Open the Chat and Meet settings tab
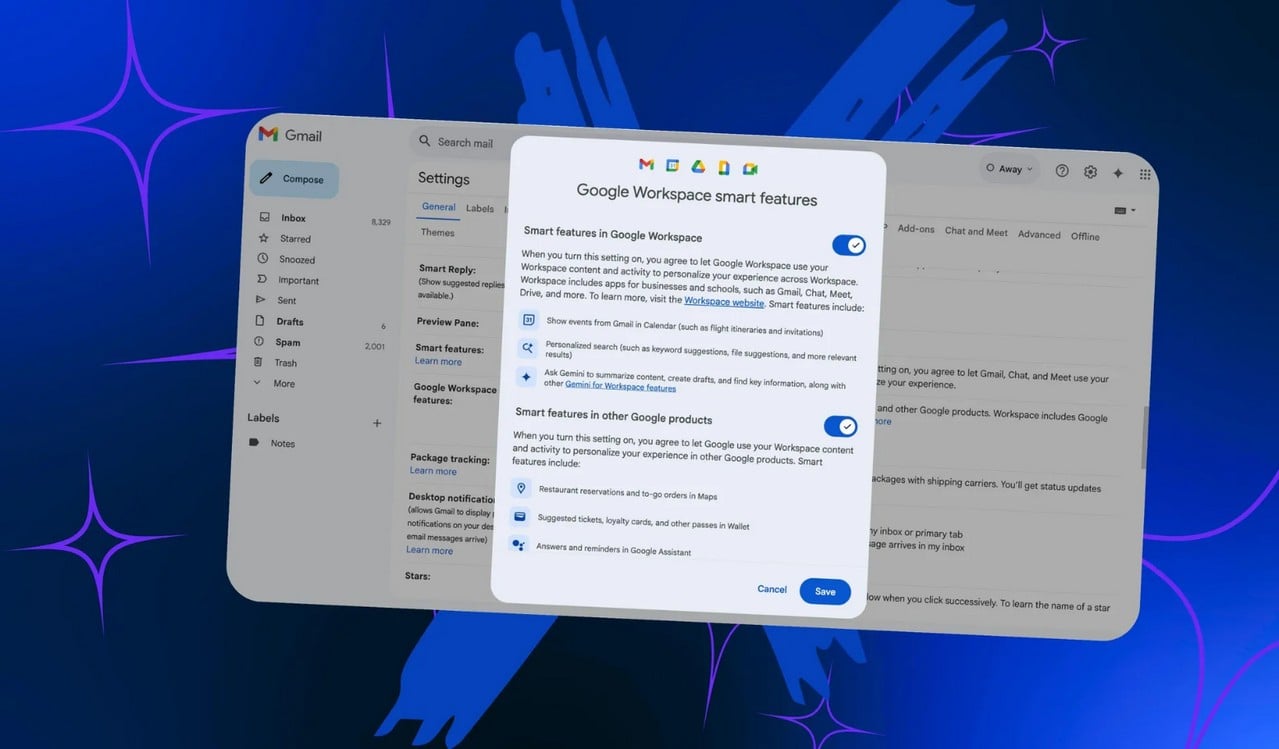The width and height of the screenshot is (1279, 749). pyautogui.click(x=976, y=232)
